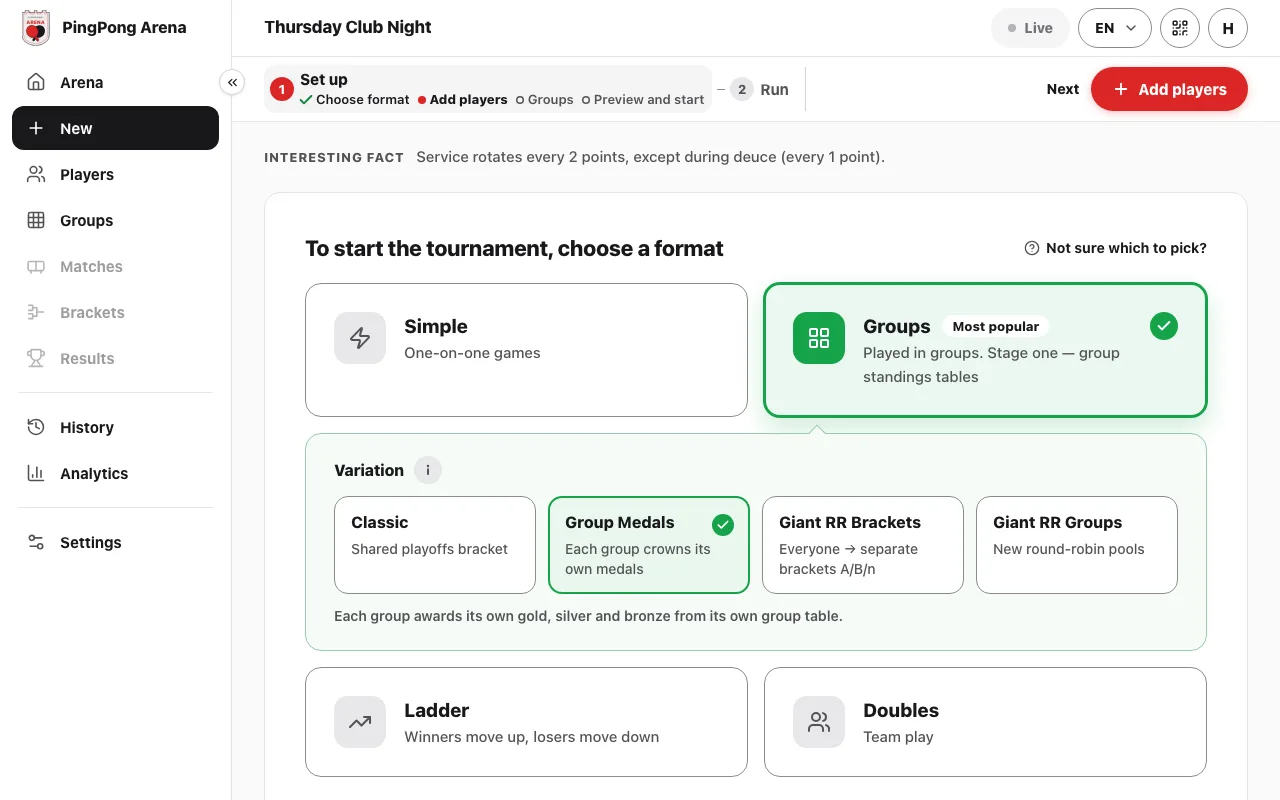Viewport: 1280px width, 800px height.
Task: Jump to the Preview and start step
Action: tap(643, 100)
